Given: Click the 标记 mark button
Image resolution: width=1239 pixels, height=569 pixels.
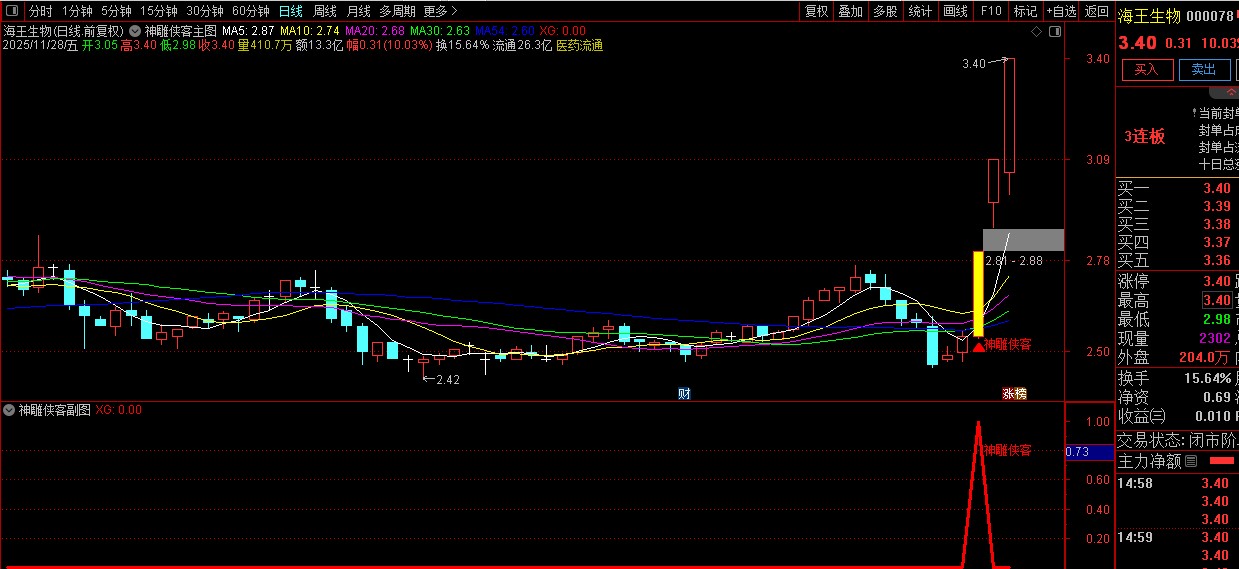Looking at the screenshot, I should [1025, 11].
